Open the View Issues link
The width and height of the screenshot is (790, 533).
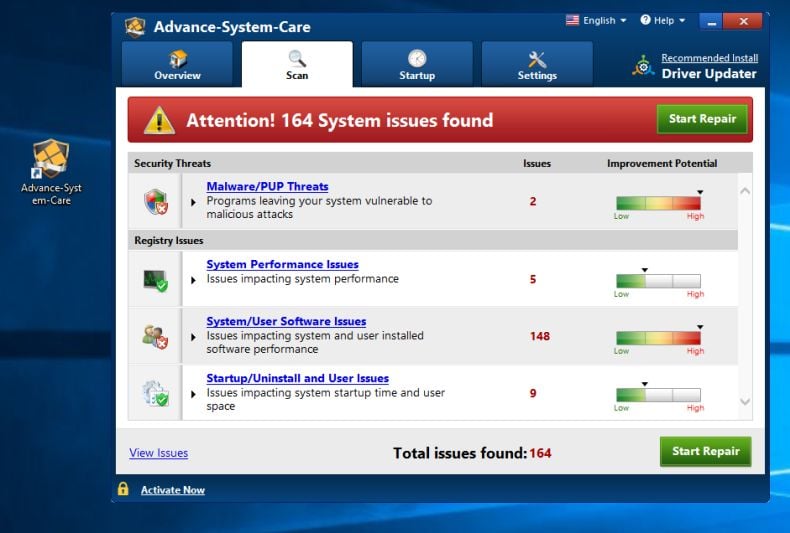(x=159, y=453)
